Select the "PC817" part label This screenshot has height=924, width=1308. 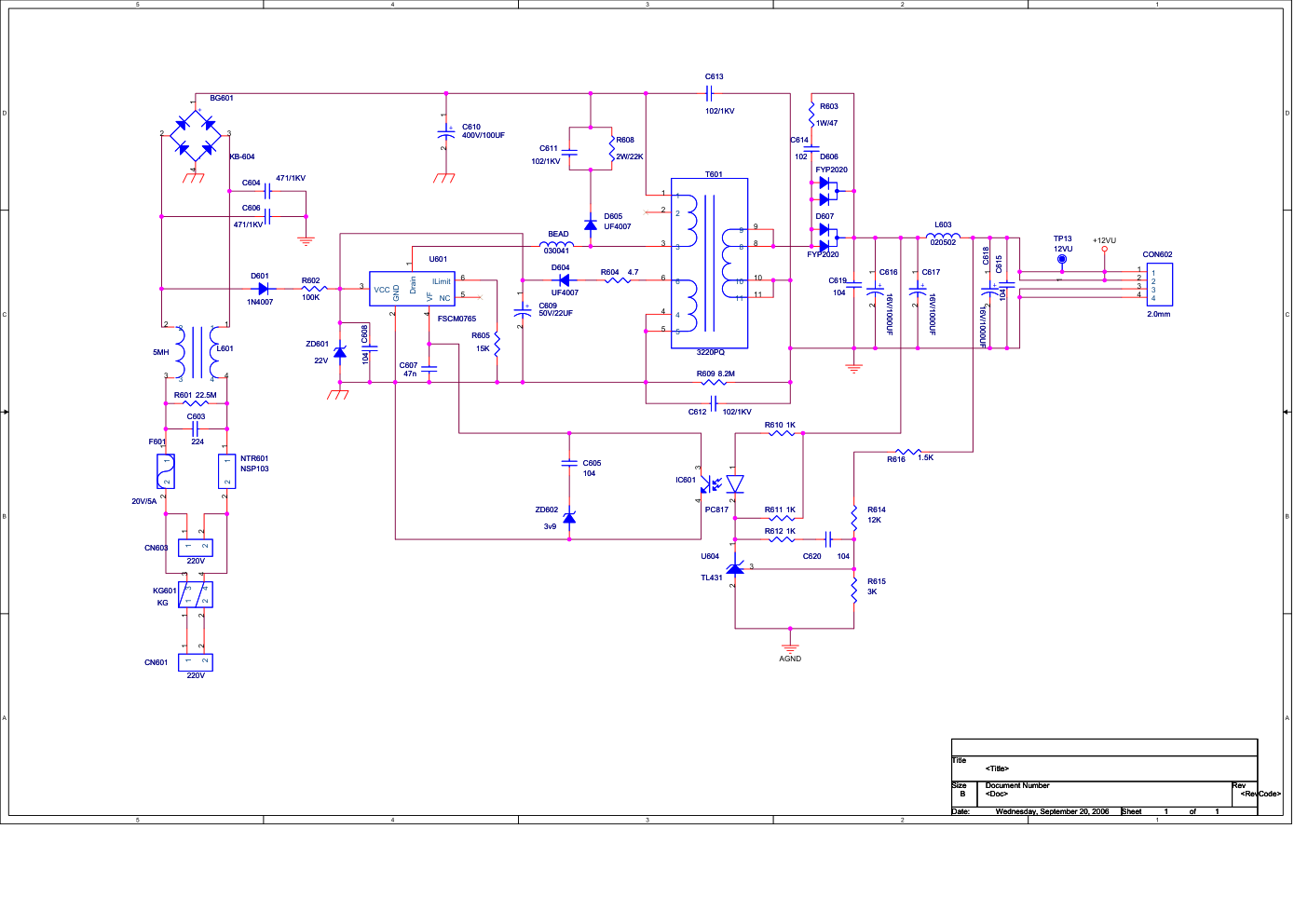(716, 510)
